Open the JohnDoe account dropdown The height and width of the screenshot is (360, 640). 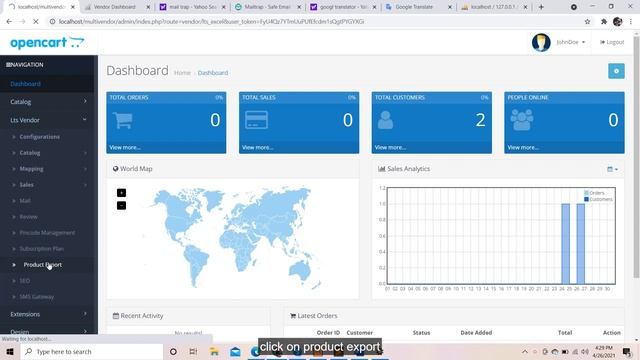(570, 42)
